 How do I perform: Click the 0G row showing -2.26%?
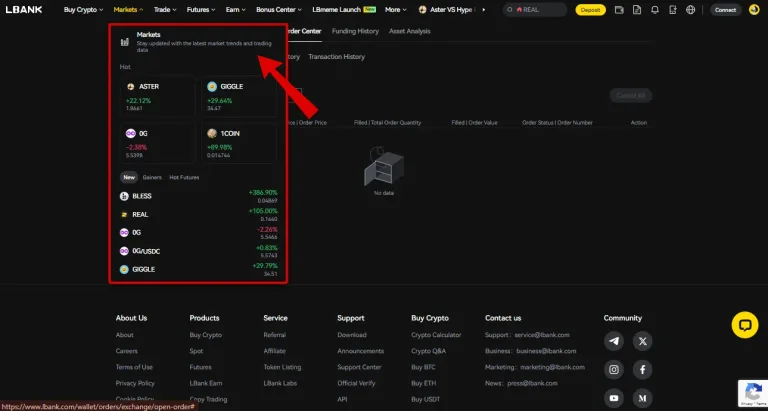click(198, 233)
